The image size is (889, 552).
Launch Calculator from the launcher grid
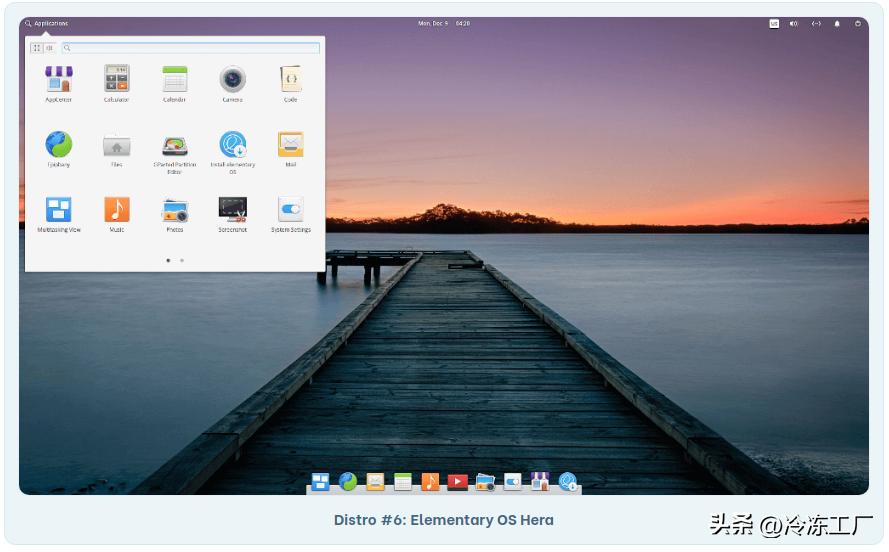coord(117,83)
